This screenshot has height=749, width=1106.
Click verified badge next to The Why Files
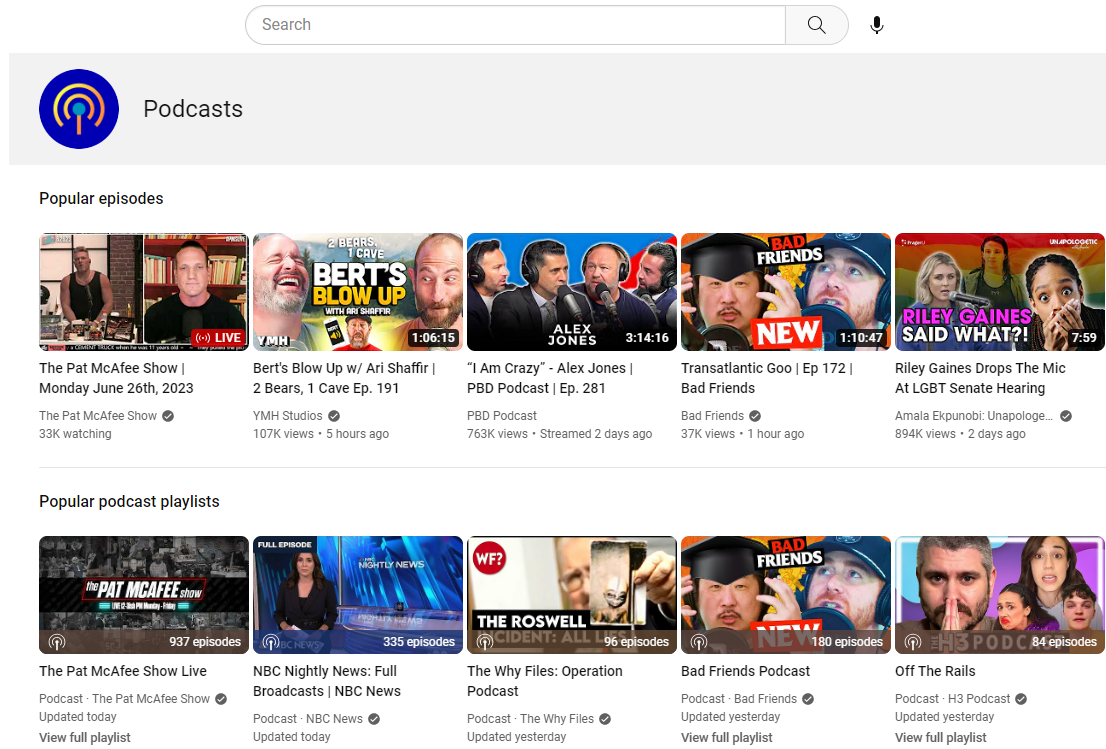coord(605,719)
